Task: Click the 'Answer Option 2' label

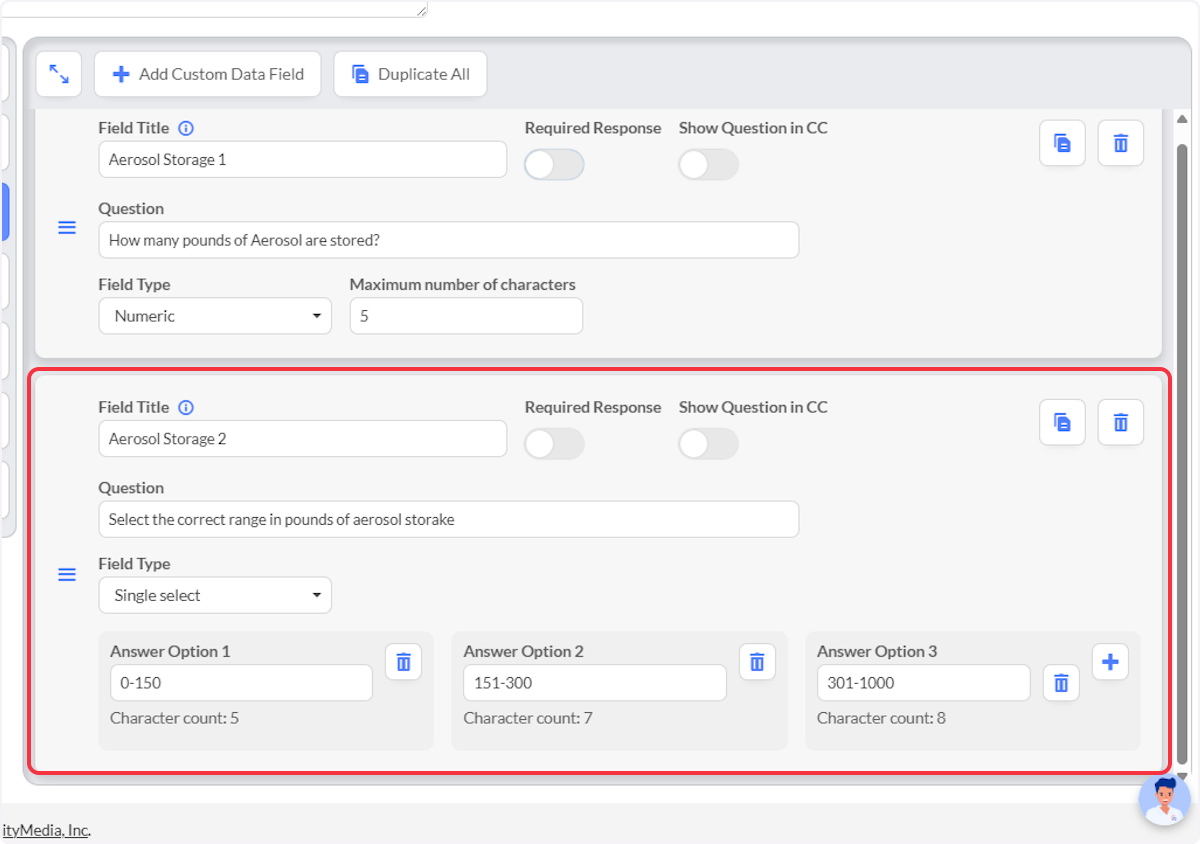Action: pyautogui.click(x=524, y=651)
